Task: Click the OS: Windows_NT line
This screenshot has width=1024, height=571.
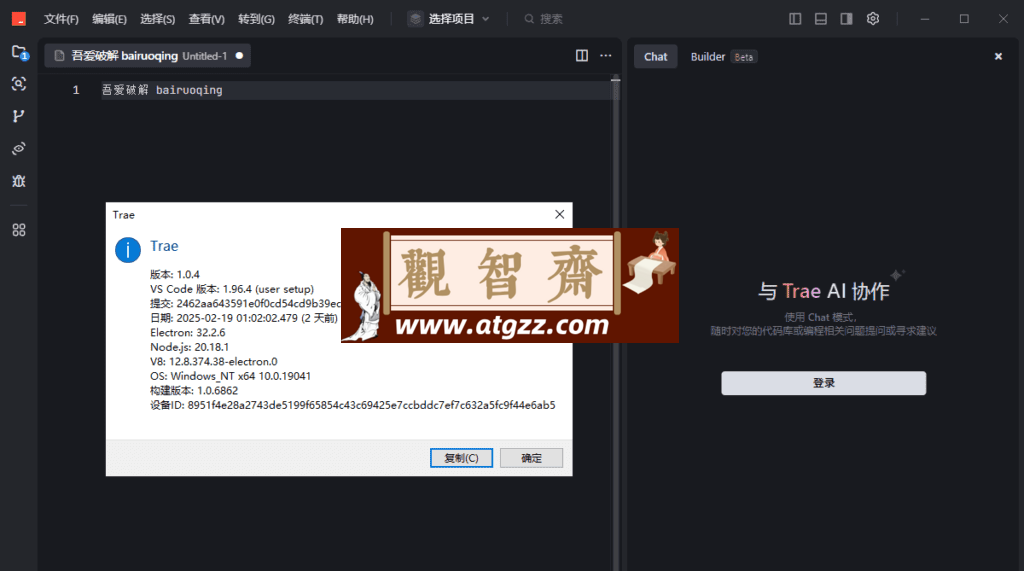Action: [x=231, y=376]
